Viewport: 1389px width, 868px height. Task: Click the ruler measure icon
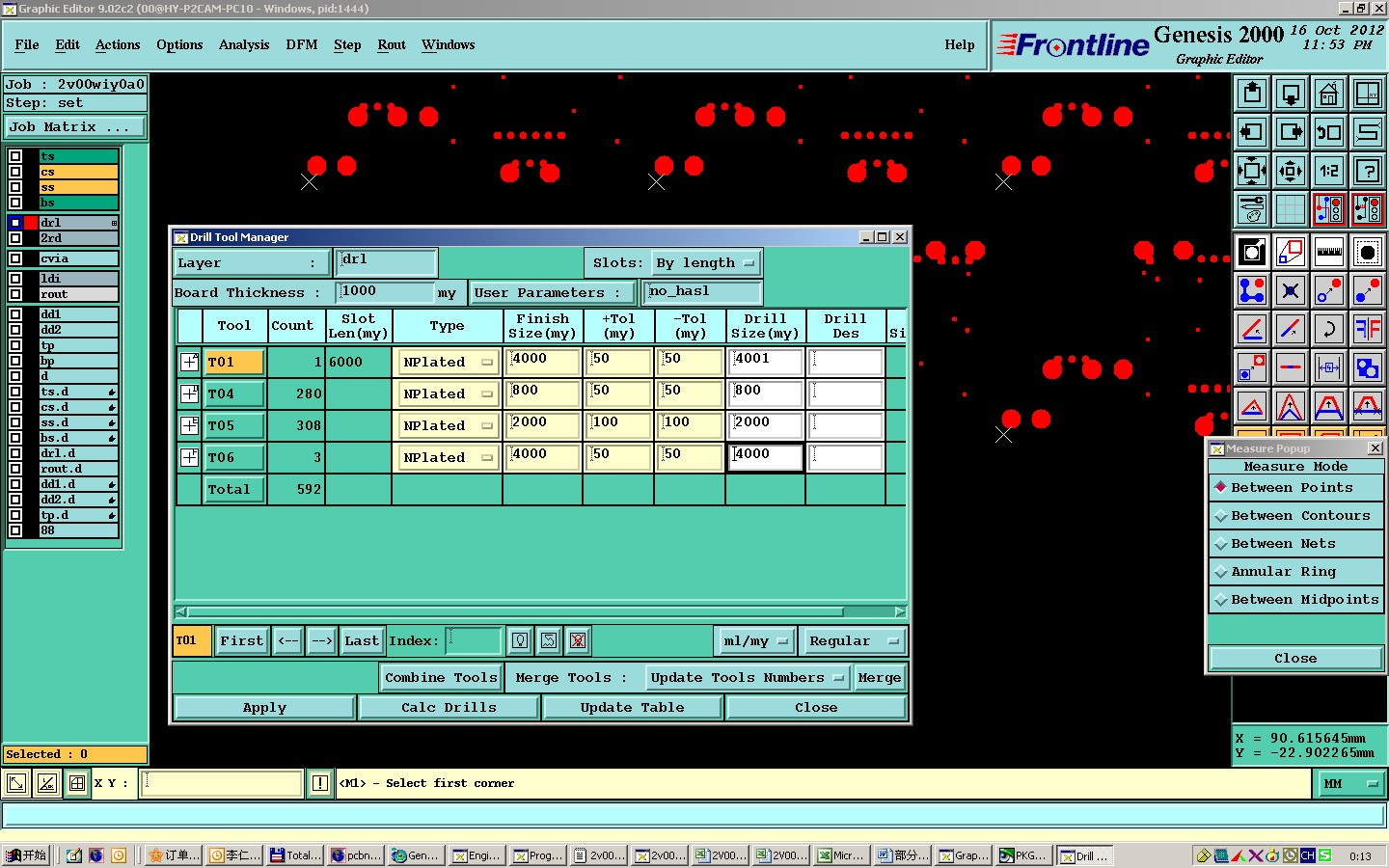(x=1329, y=252)
